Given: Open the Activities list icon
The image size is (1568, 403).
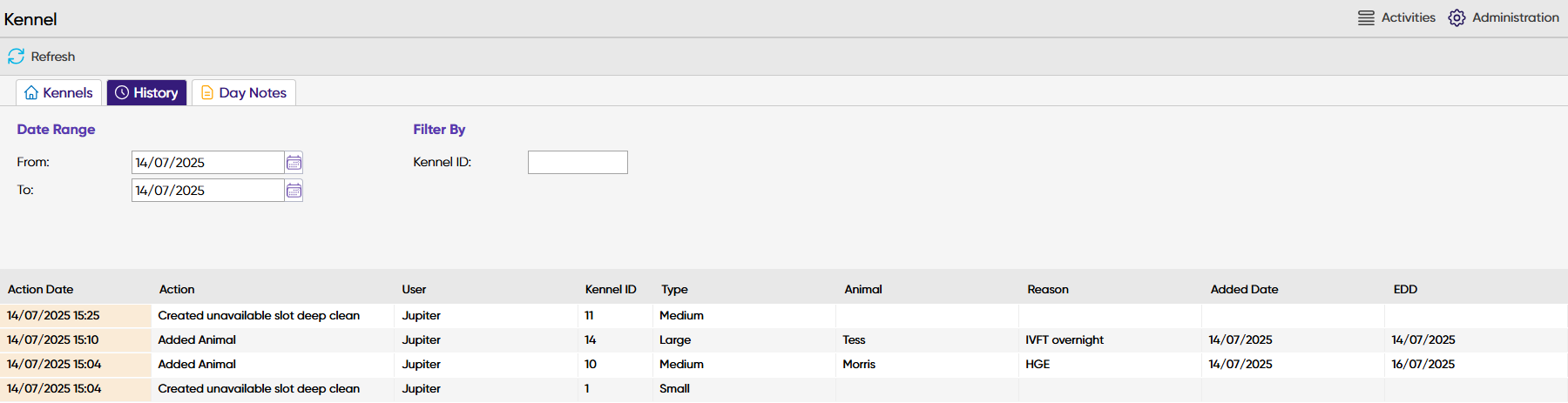Looking at the screenshot, I should [1366, 17].
